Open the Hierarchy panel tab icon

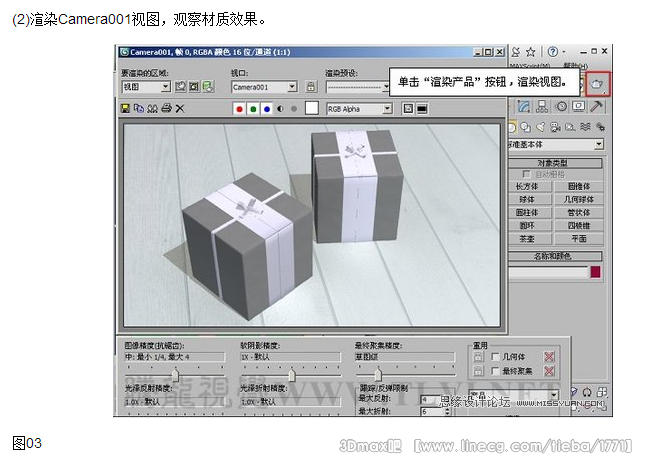click(542, 106)
